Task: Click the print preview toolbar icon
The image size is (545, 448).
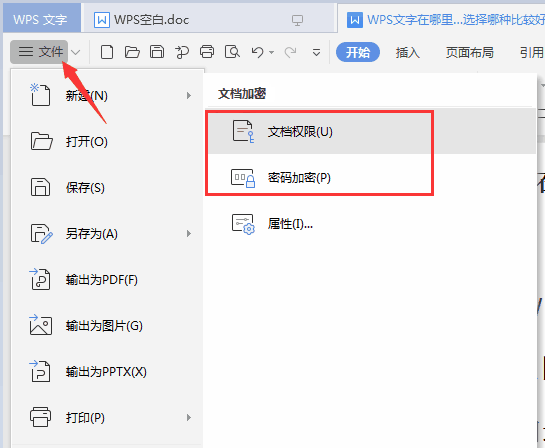Action: pos(232,52)
